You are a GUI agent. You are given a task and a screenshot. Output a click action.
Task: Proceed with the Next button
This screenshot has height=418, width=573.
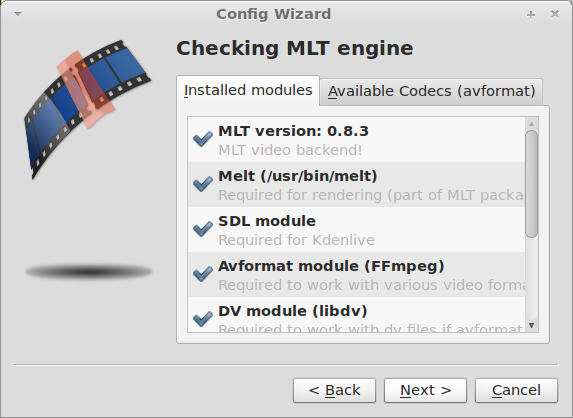[x=425, y=390]
